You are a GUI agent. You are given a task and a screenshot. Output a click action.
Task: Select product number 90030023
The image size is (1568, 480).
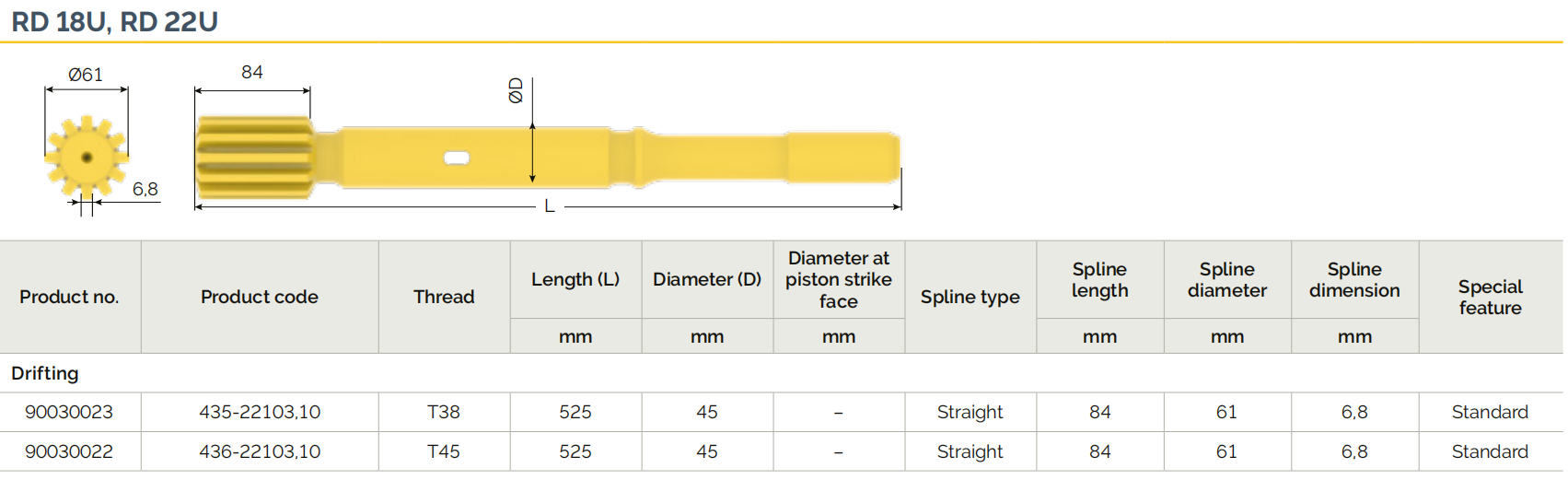(x=69, y=412)
